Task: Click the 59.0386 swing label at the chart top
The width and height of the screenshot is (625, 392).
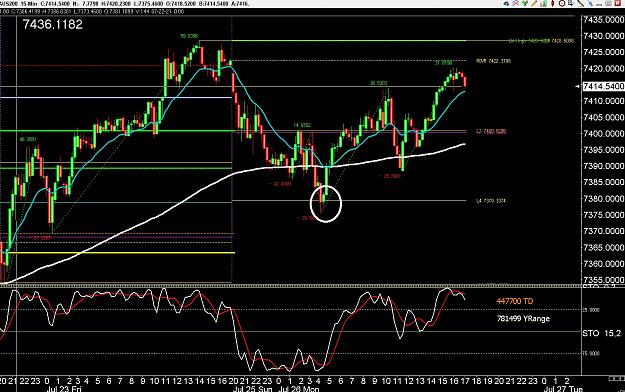Action: 189,36
